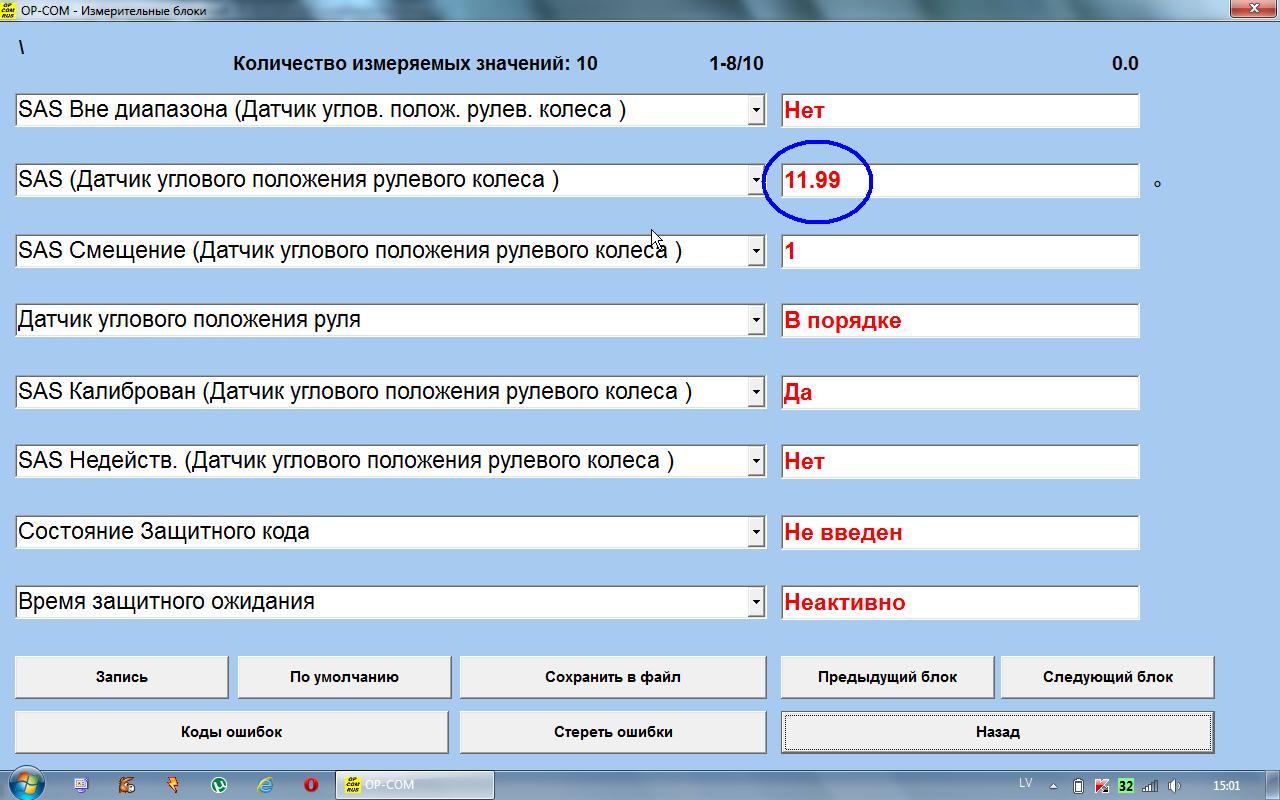Click the lightning bolt taskbar icon

173,785
